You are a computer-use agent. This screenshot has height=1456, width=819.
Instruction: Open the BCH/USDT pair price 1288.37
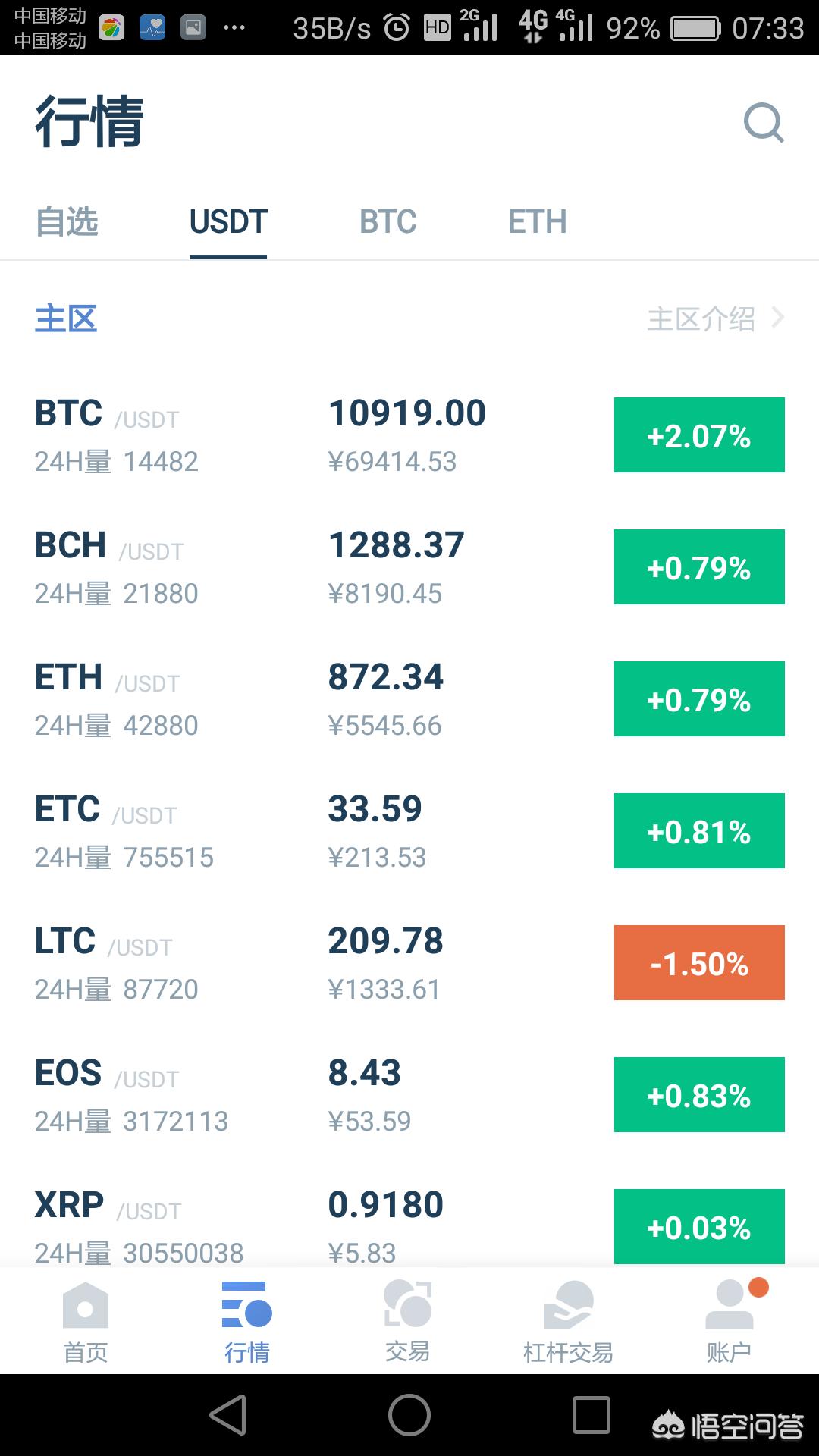point(396,545)
